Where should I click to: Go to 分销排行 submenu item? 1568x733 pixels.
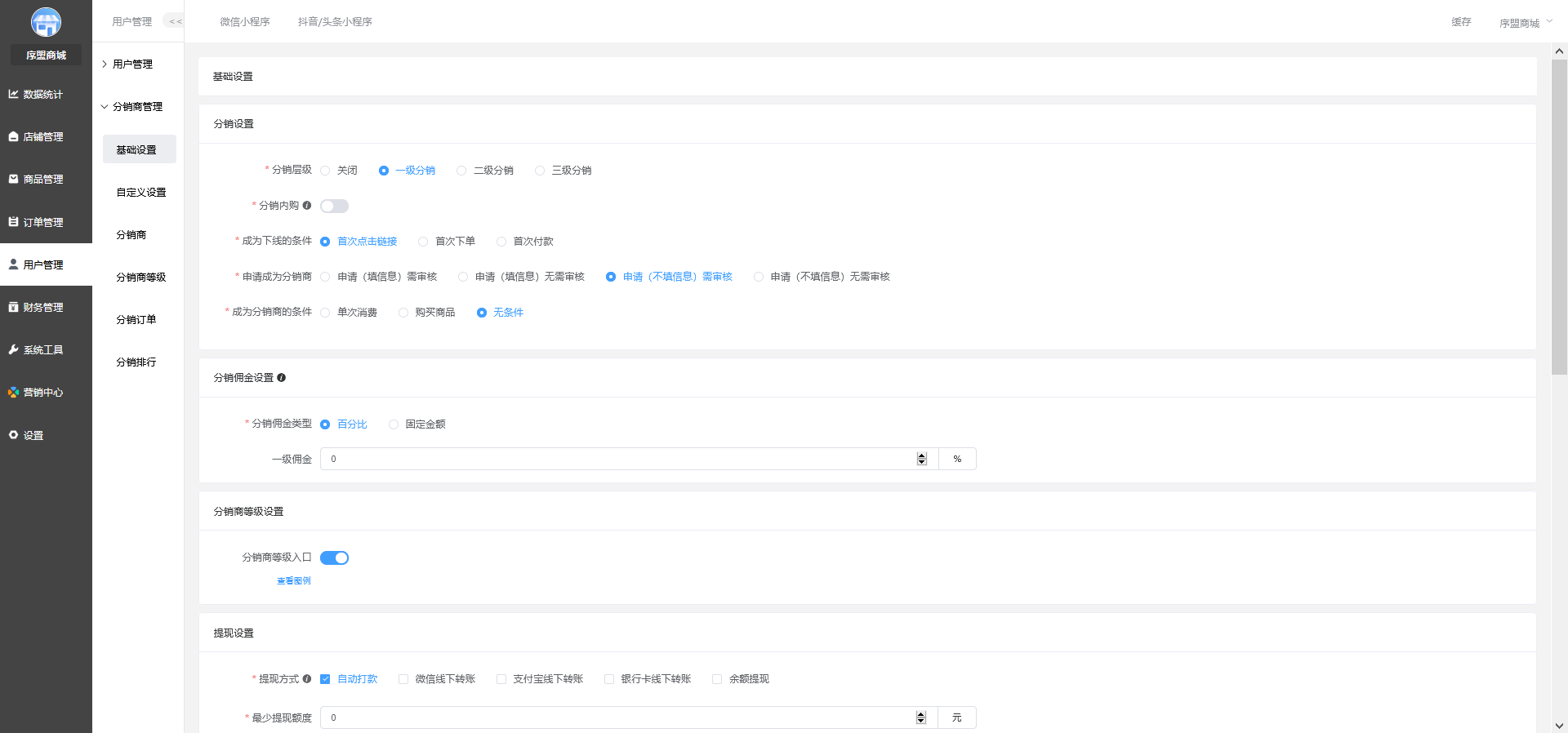point(136,362)
